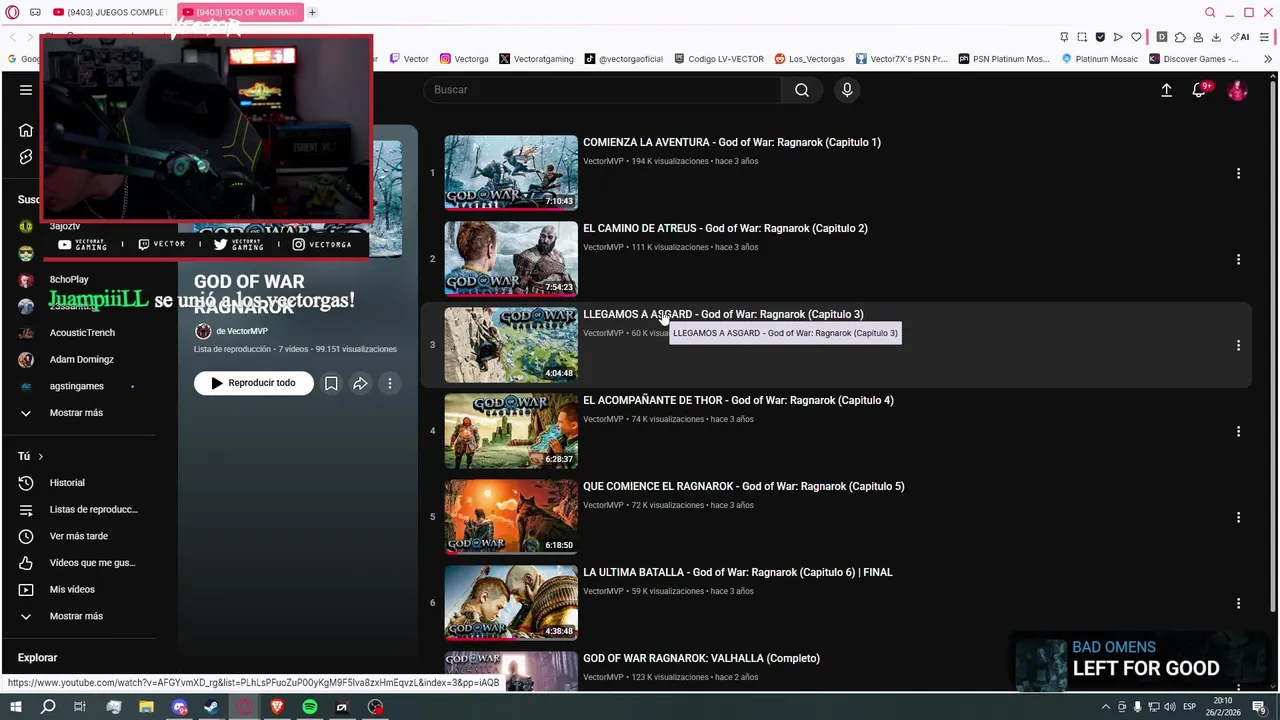Switch to JUEGOS COMPLETOS browser tab
Viewport: 1280px width, 720px height.
(x=110, y=12)
